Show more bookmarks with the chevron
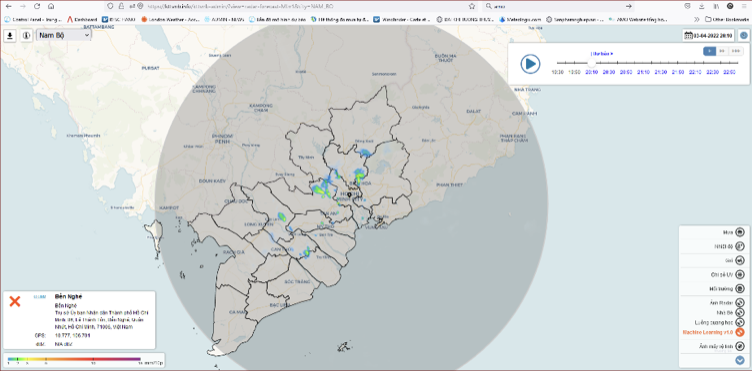The width and height of the screenshot is (752, 374). click(696, 20)
